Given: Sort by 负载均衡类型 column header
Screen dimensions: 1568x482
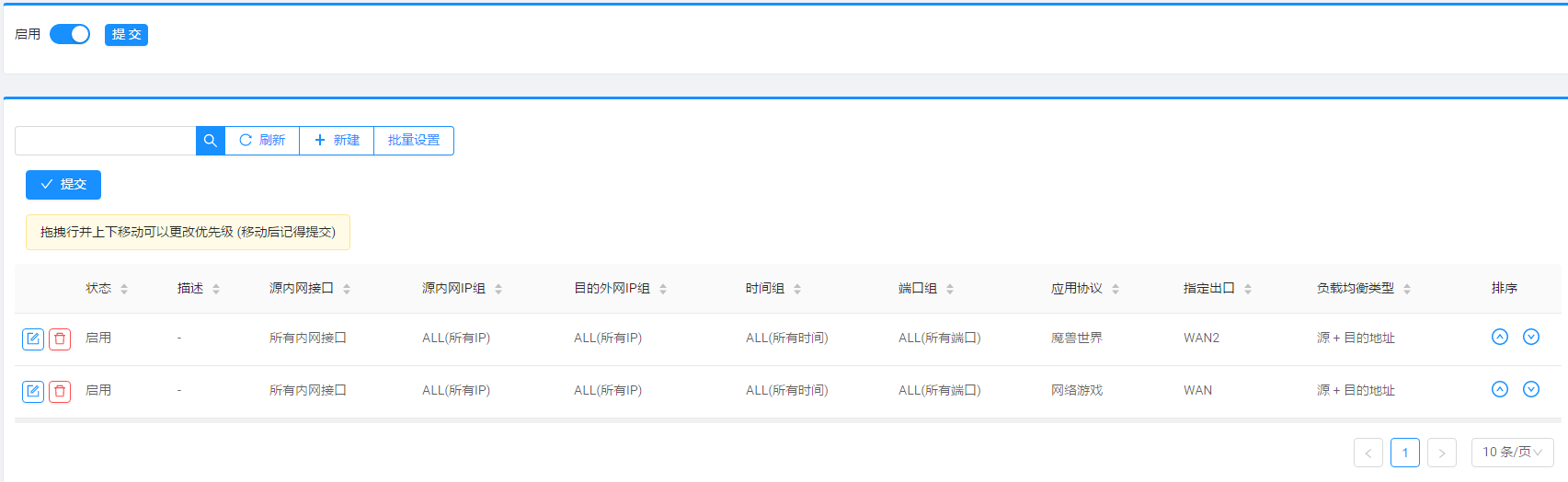Looking at the screenshot, I should (1363, 289).
